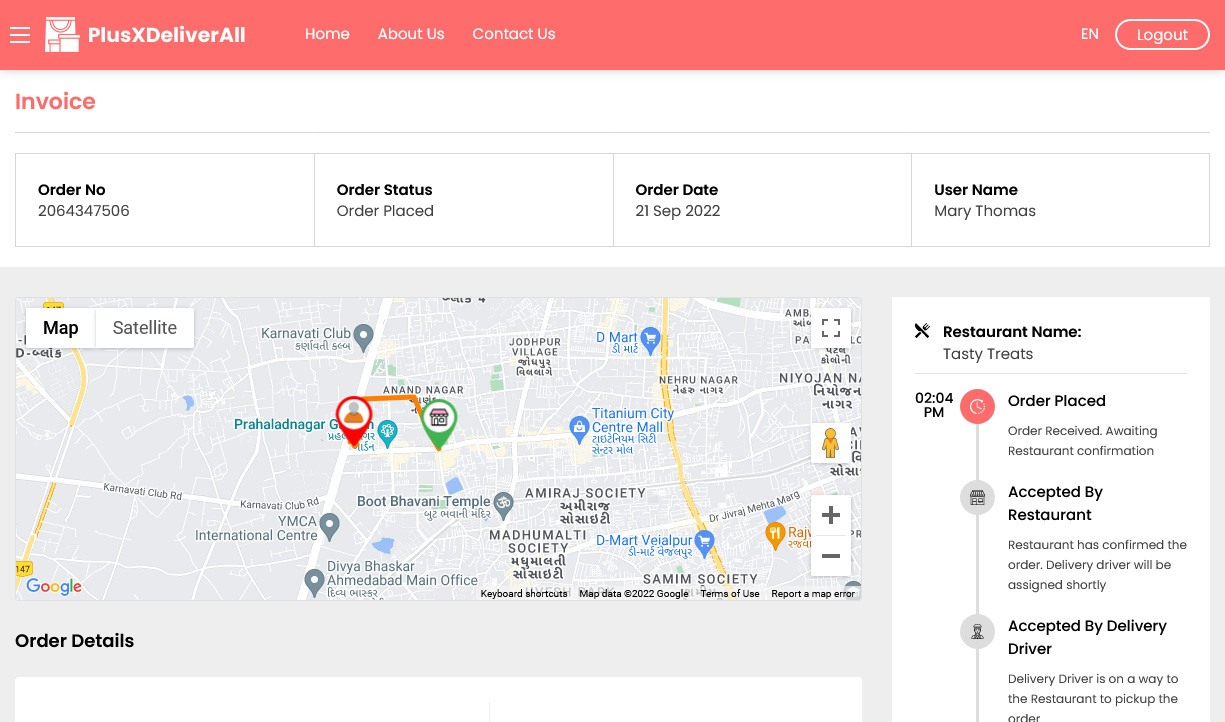
Task: Open the EN language selector
Action: click(x=1090, y=34)
